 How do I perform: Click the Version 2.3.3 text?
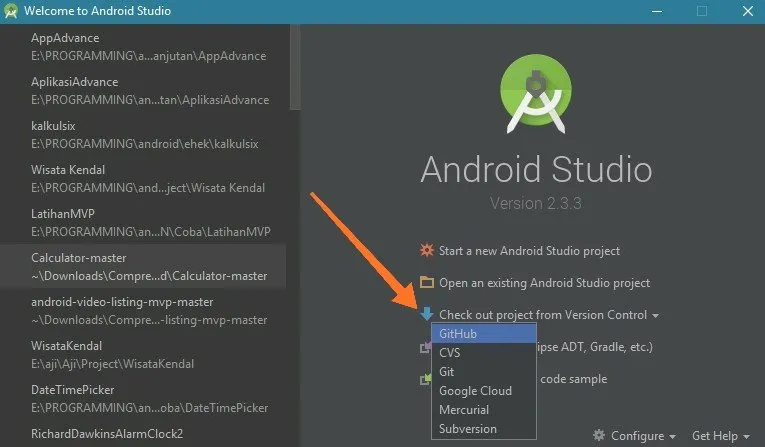pos(536,203)
